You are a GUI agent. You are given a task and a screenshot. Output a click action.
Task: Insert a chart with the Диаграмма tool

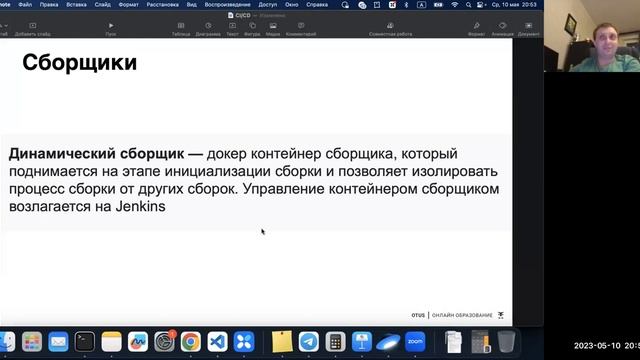[x=208, y=29]
